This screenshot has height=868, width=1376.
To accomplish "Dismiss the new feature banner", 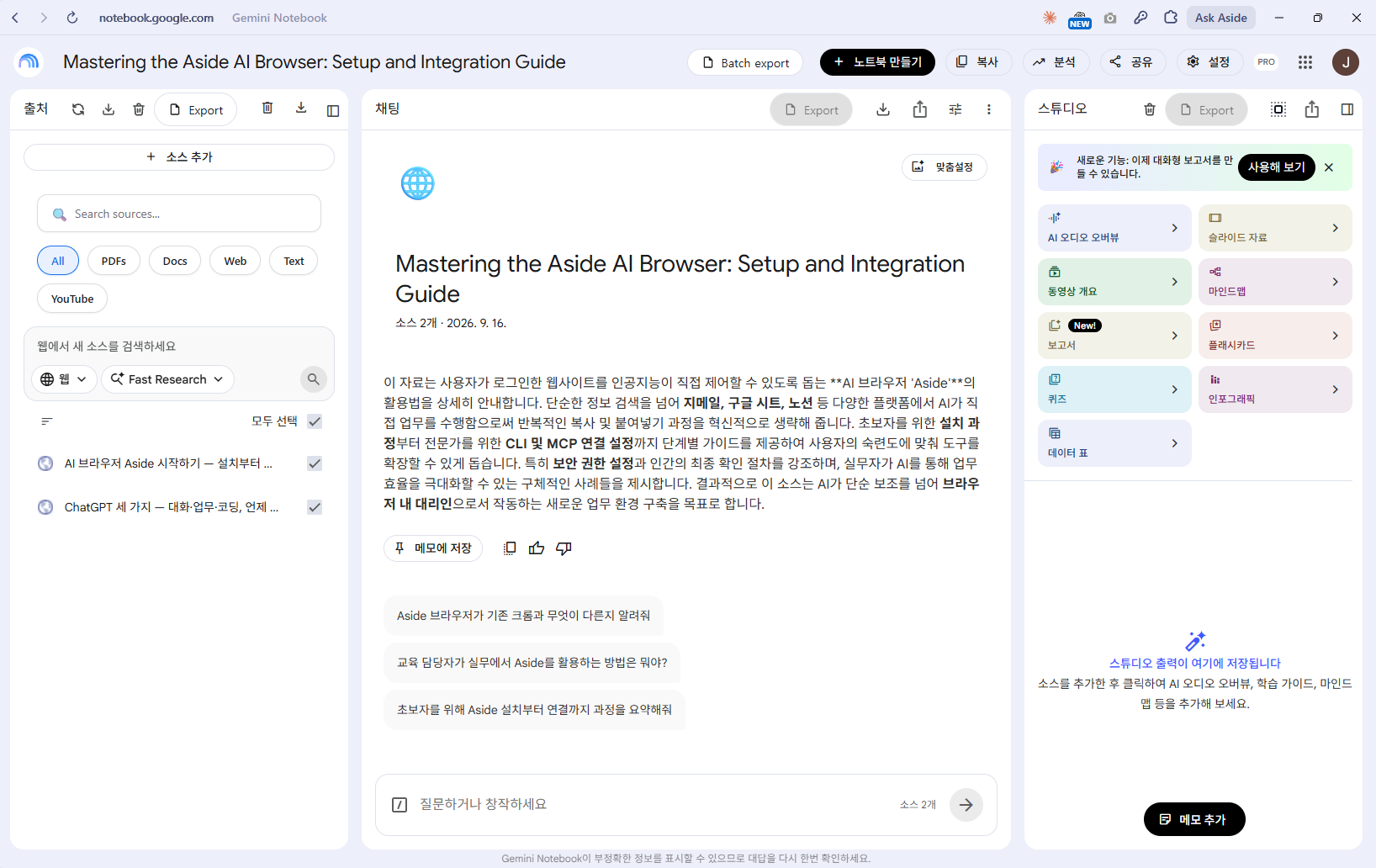I will point(1329,167).
